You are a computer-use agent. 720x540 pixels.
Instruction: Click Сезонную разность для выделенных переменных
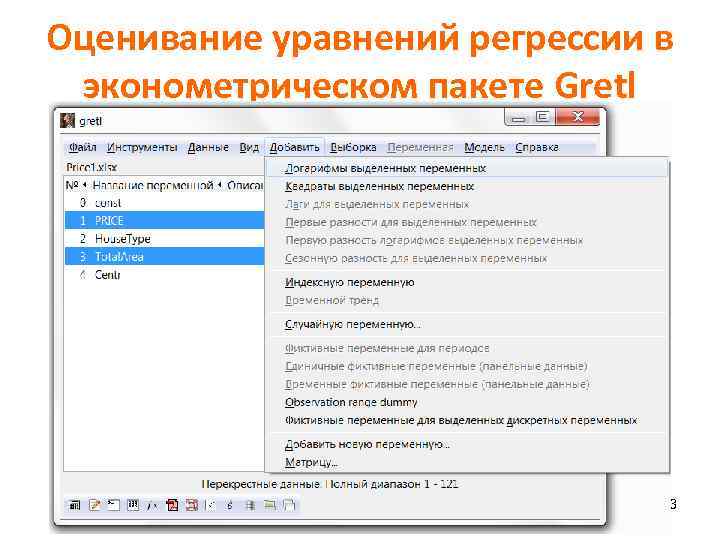coord(467,259)
